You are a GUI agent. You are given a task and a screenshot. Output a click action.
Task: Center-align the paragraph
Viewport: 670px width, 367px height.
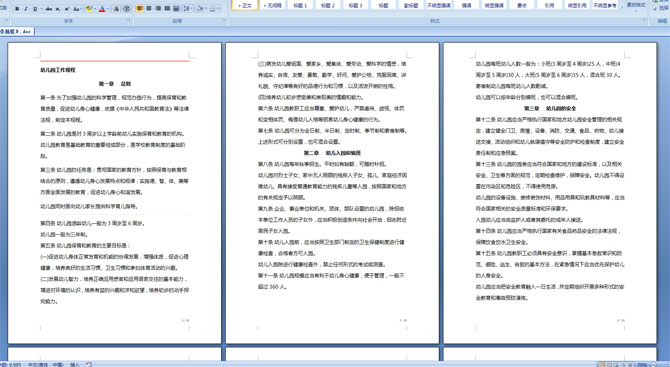[149, 8]
